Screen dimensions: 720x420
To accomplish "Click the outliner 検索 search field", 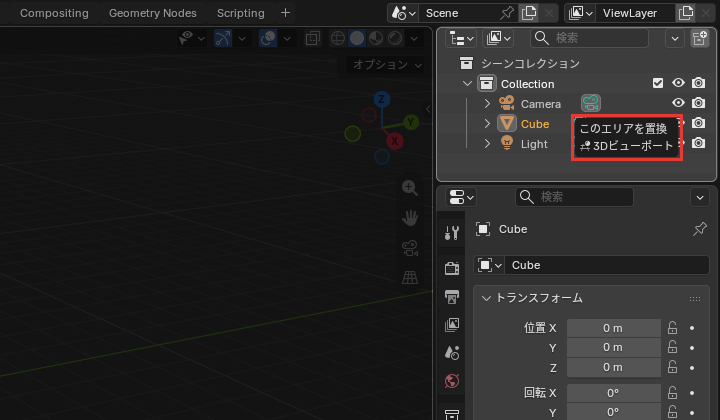I will pos(590,38).
